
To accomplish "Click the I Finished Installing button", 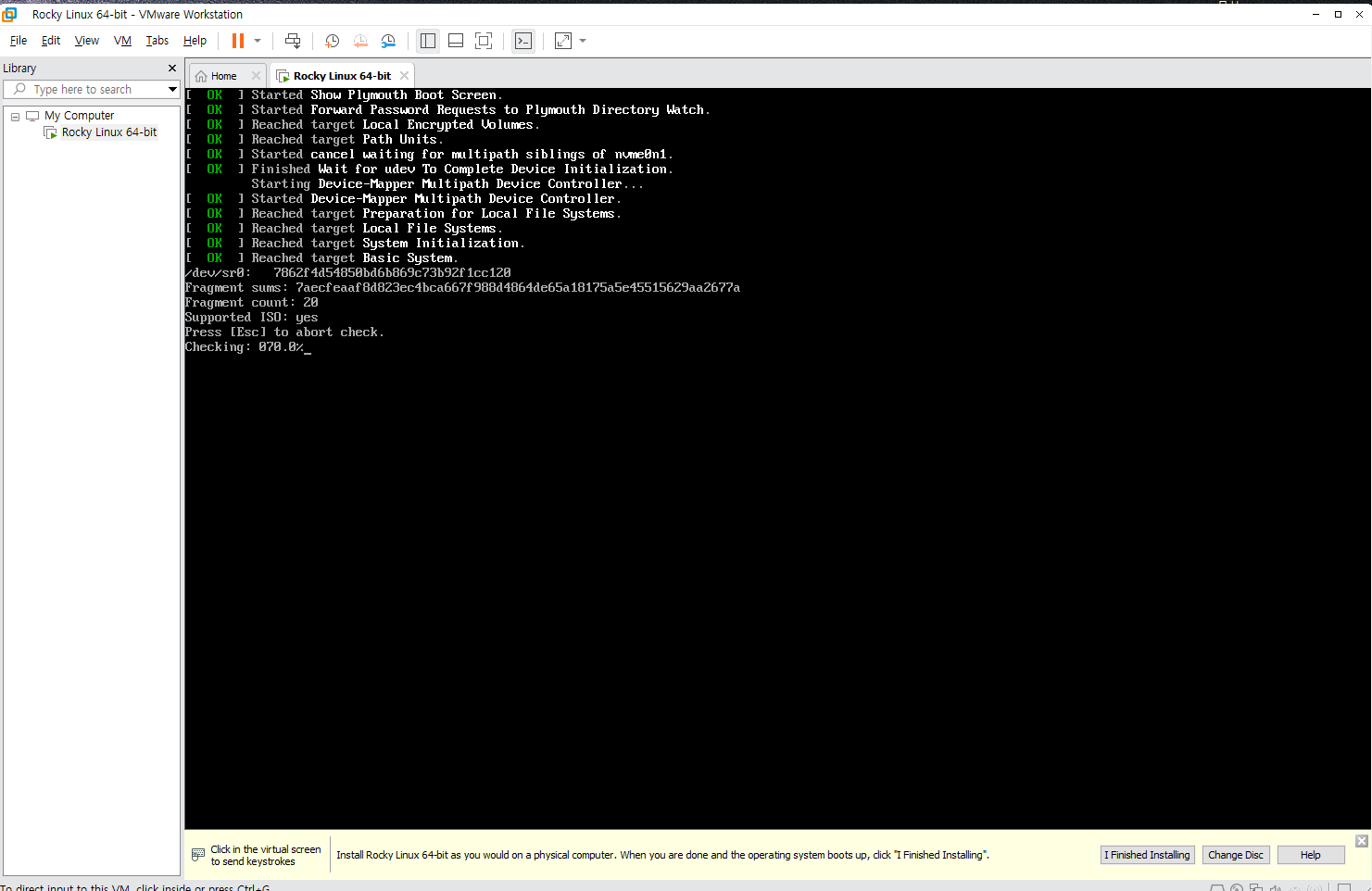I will tap(1147, 855).
